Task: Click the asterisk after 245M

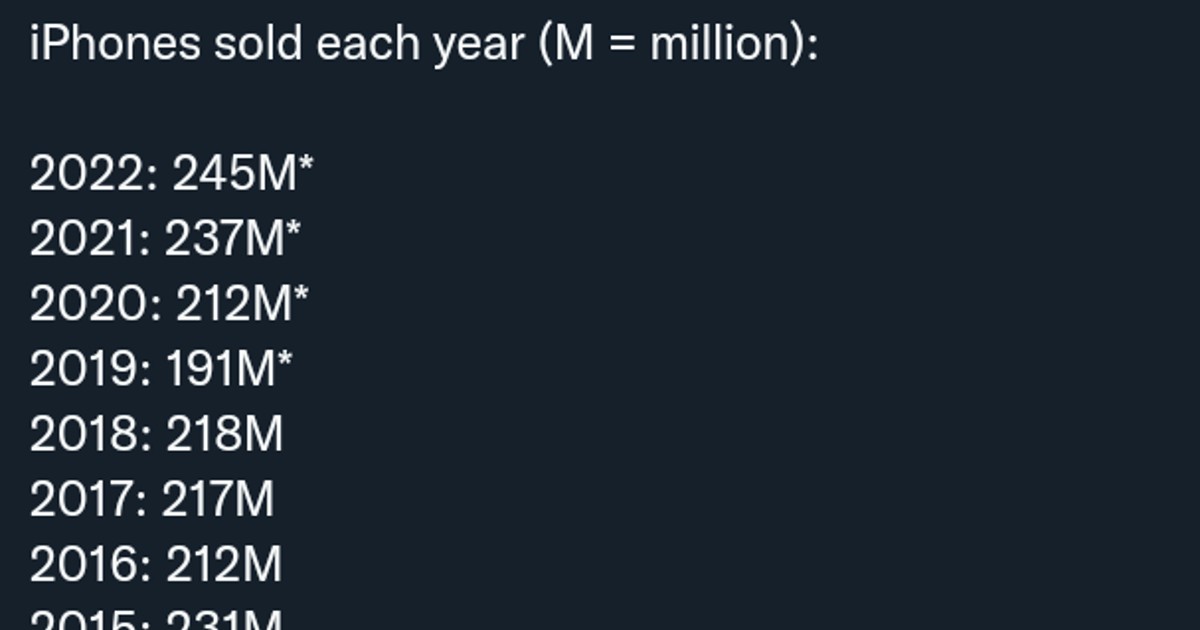Action: coord(306,165)
